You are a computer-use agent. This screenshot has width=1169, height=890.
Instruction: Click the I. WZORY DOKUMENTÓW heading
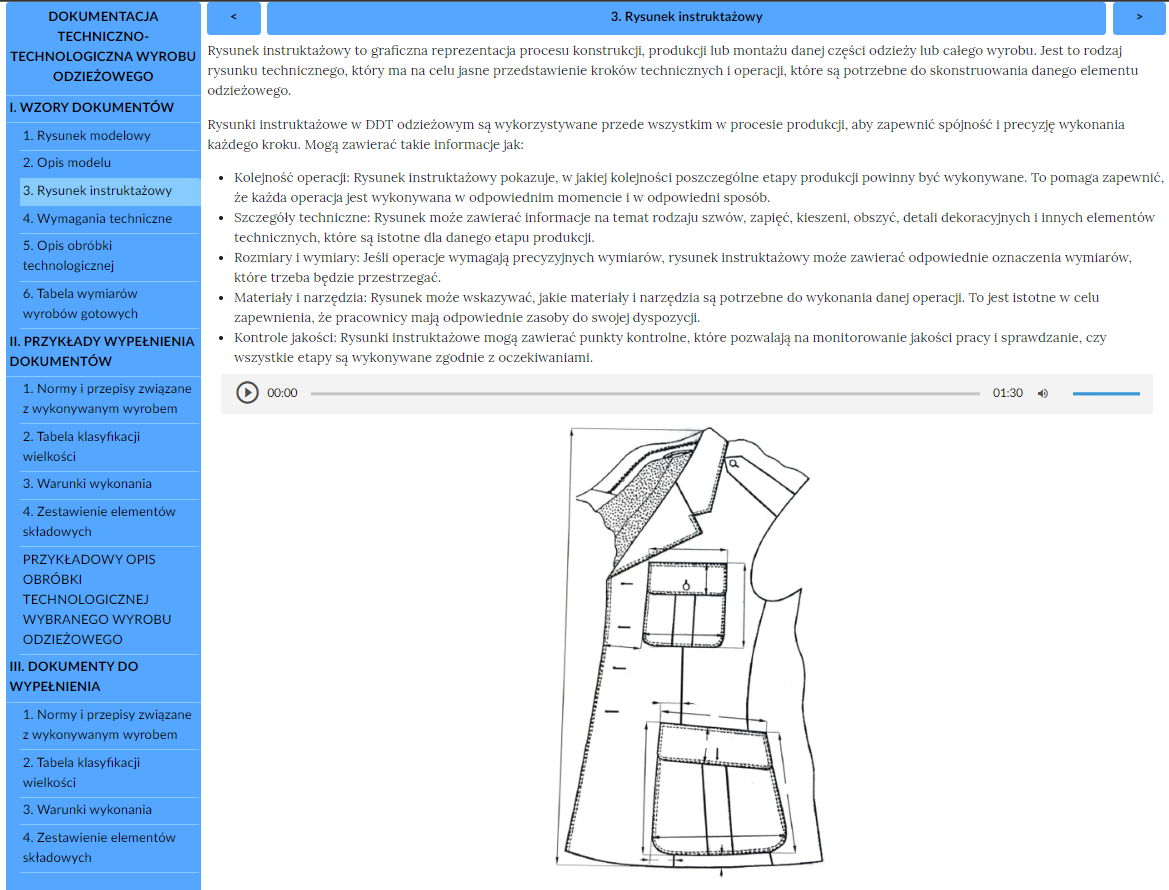pyautogui.click(x=91, y=107)
